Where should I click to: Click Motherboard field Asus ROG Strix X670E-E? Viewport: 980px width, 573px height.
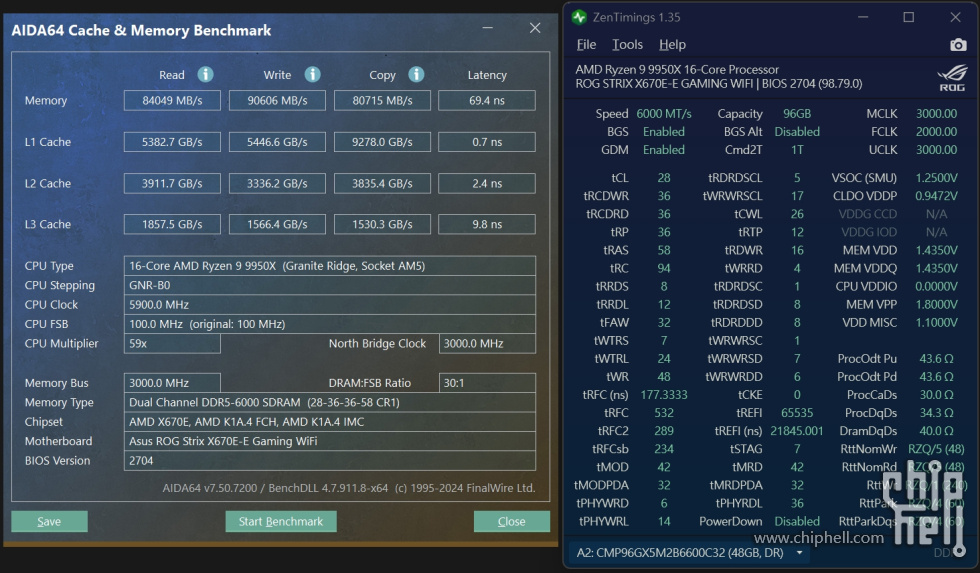tap(329, 441)
